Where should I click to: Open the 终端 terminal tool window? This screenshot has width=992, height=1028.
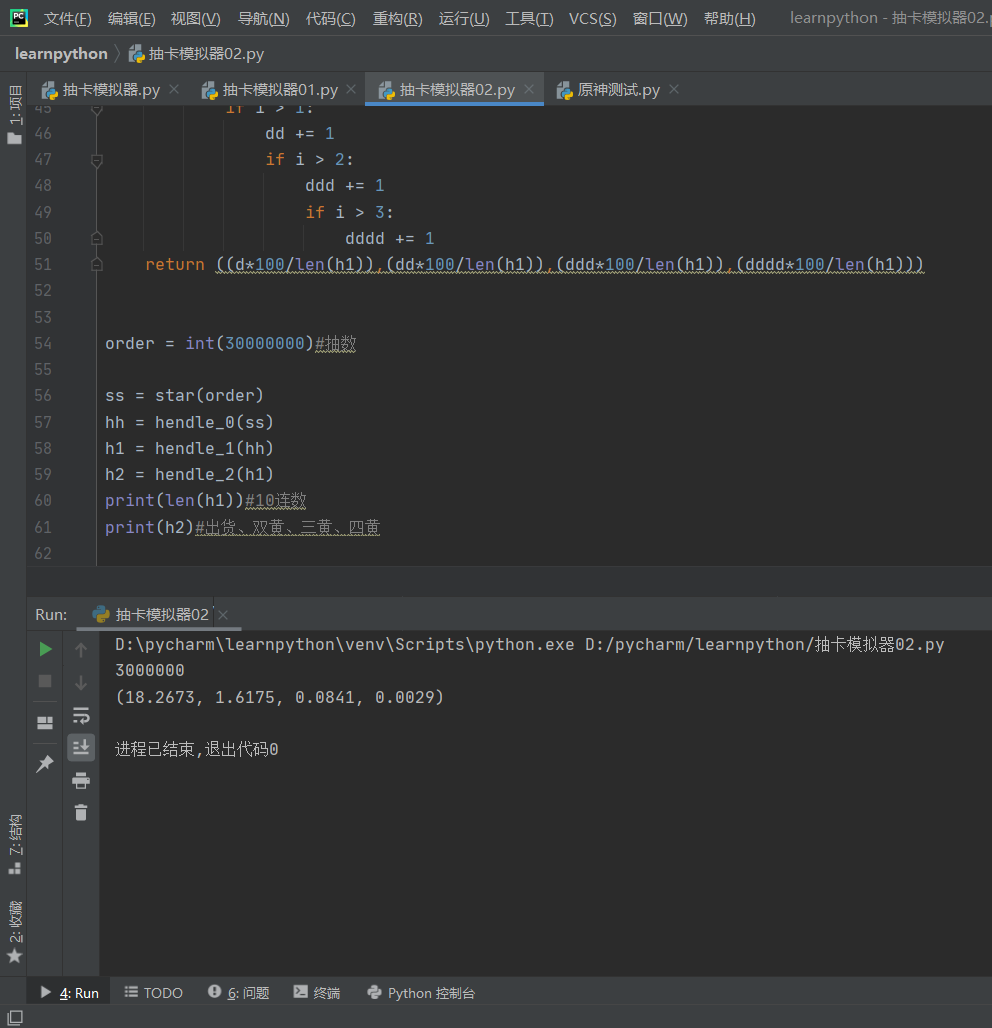(x=317, y=993)
